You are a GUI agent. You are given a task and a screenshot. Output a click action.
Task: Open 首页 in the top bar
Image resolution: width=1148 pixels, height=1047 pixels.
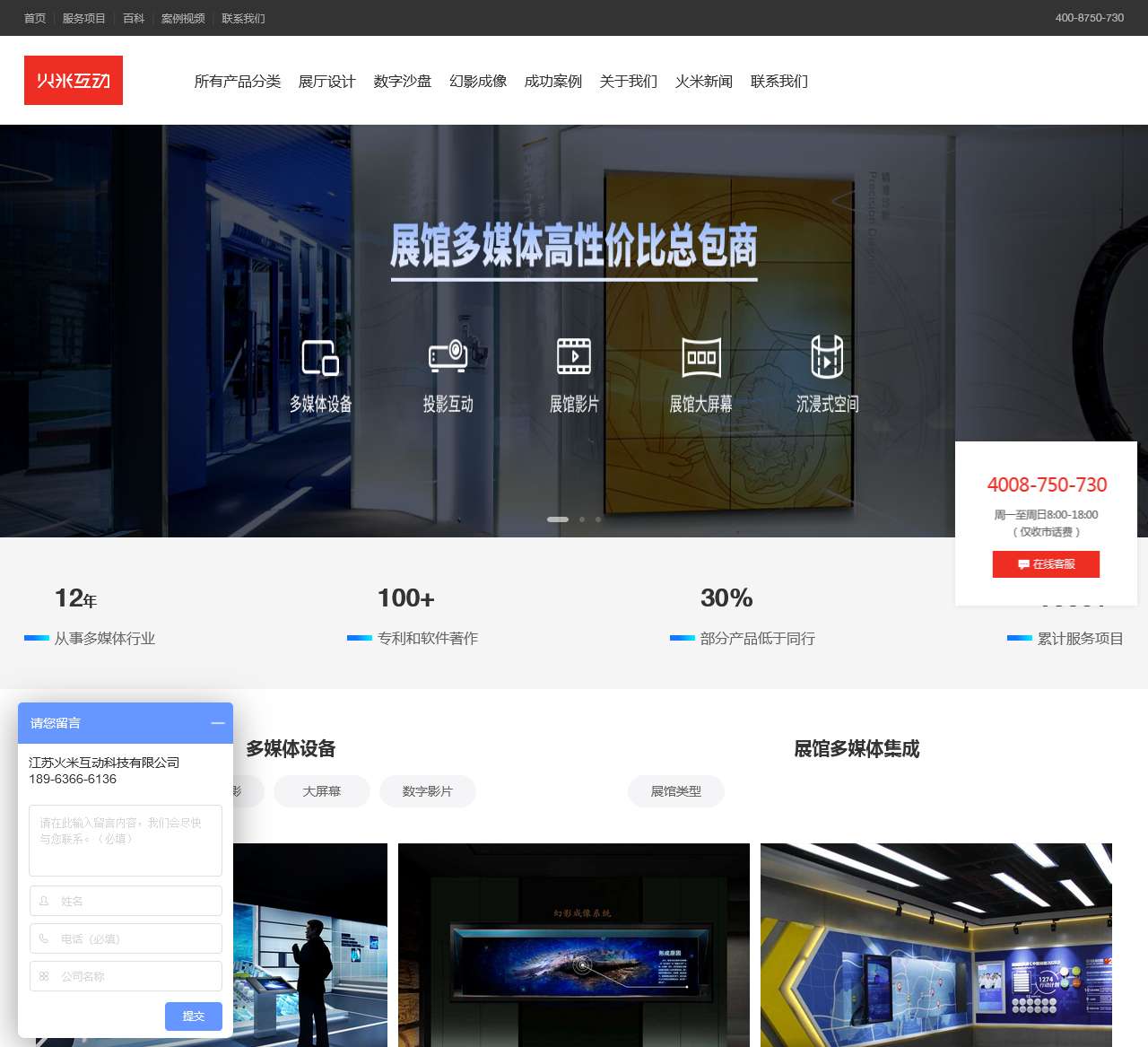pyautogui.click(x=35, y=18)
